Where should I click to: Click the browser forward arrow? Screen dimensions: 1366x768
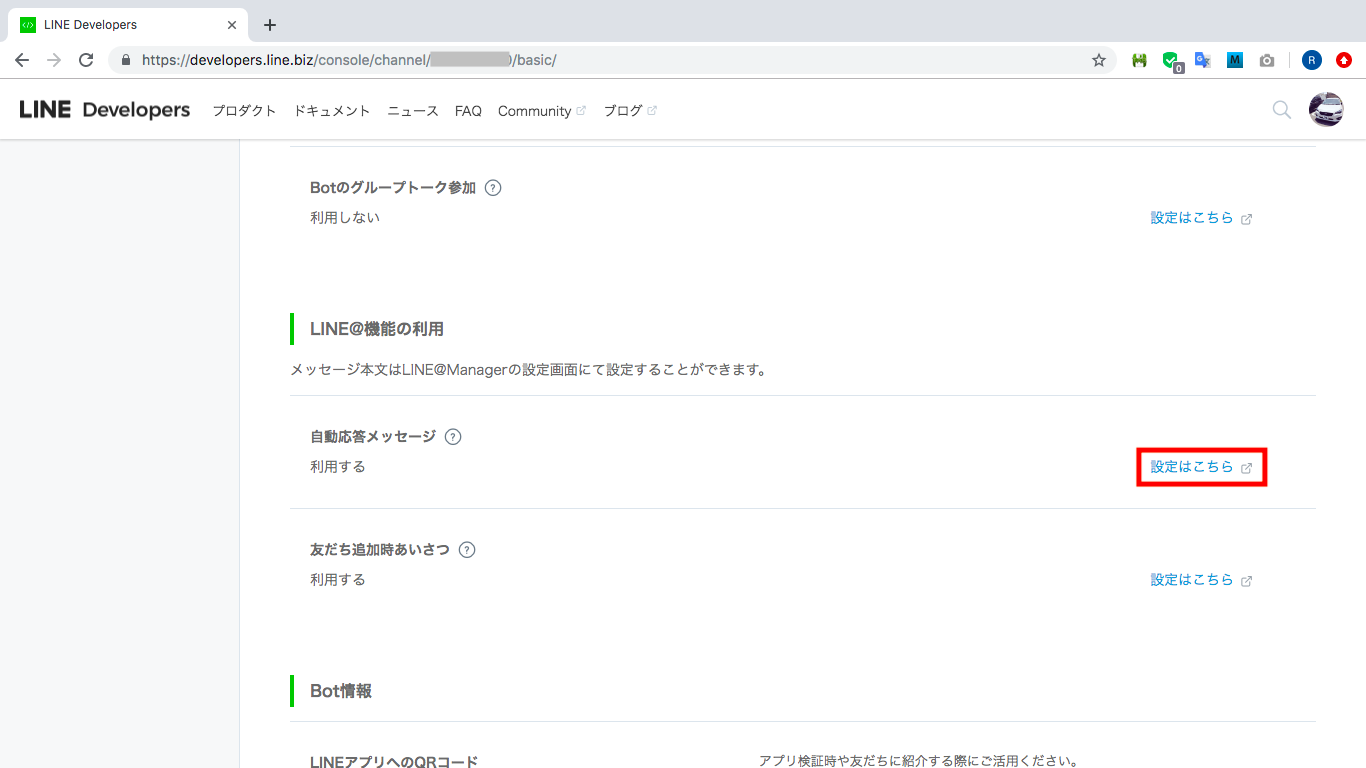coord(54,60)
